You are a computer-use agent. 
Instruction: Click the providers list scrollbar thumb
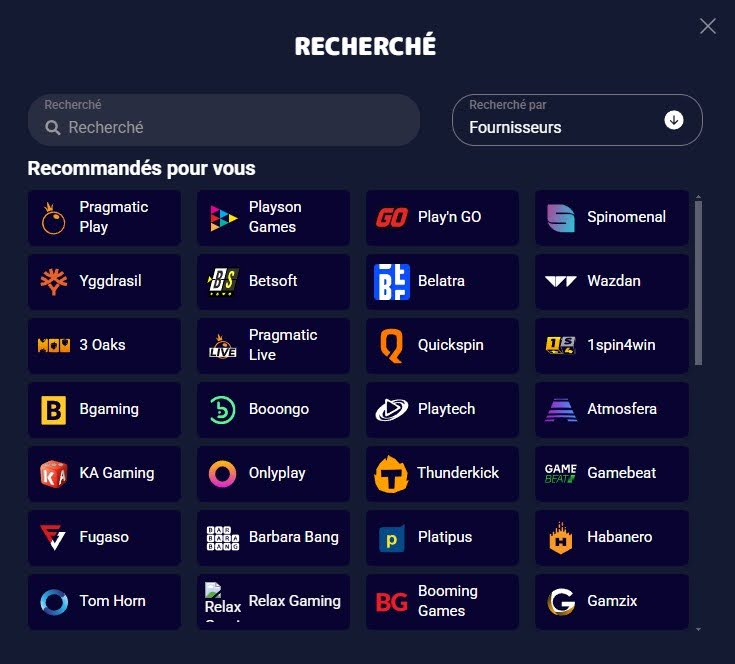pyautogui.click(x=698, y=283)
